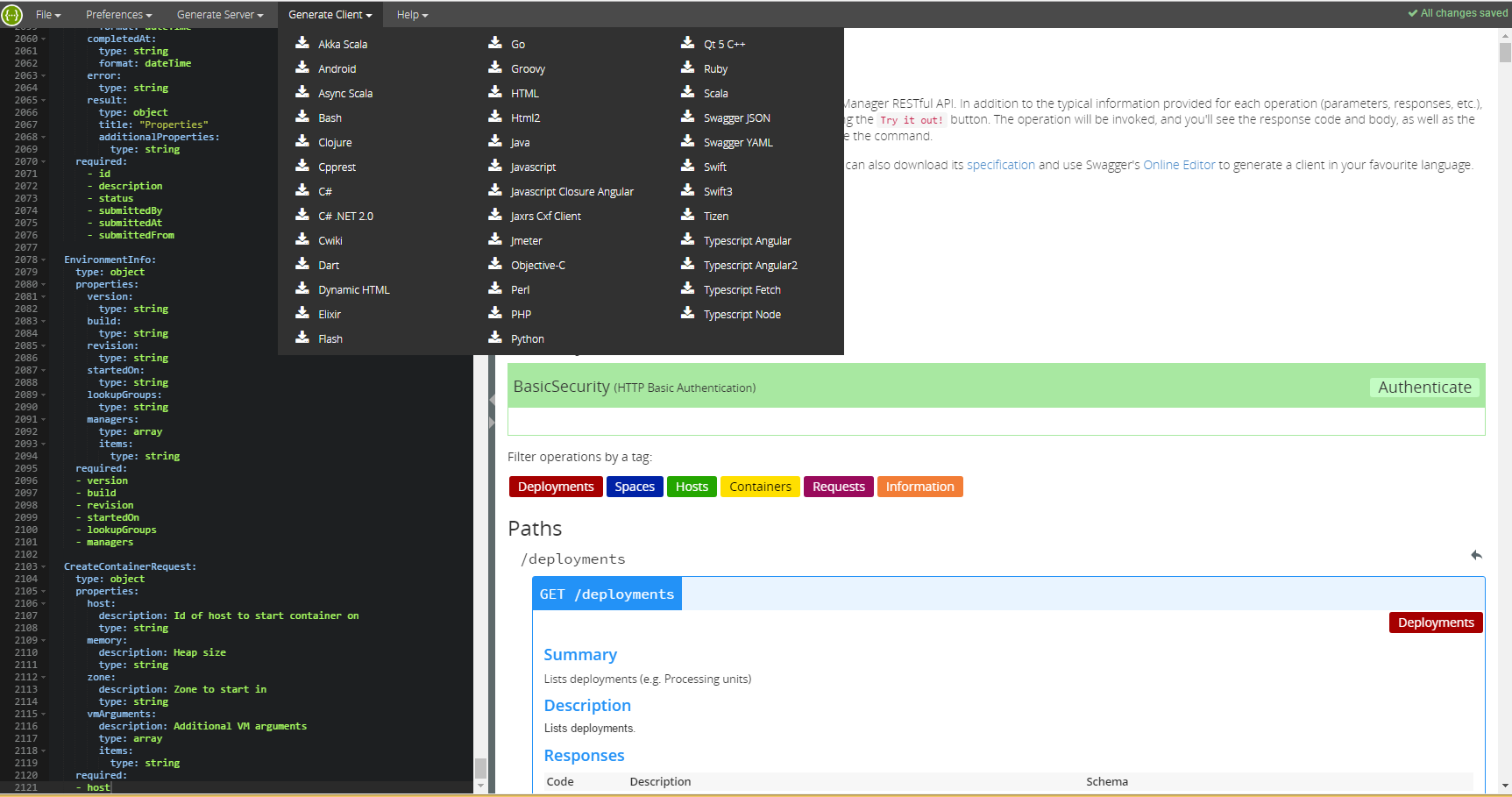Choose PHP client generator

(521, 314)
